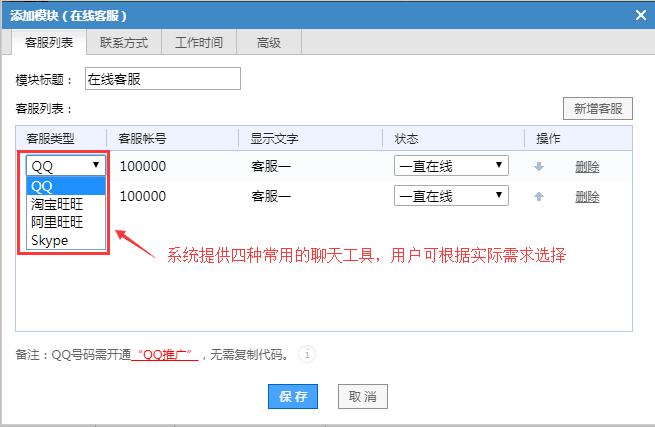Click account 100000 in second row
Screen dimensions: 655x427
(x=143, y=196)
